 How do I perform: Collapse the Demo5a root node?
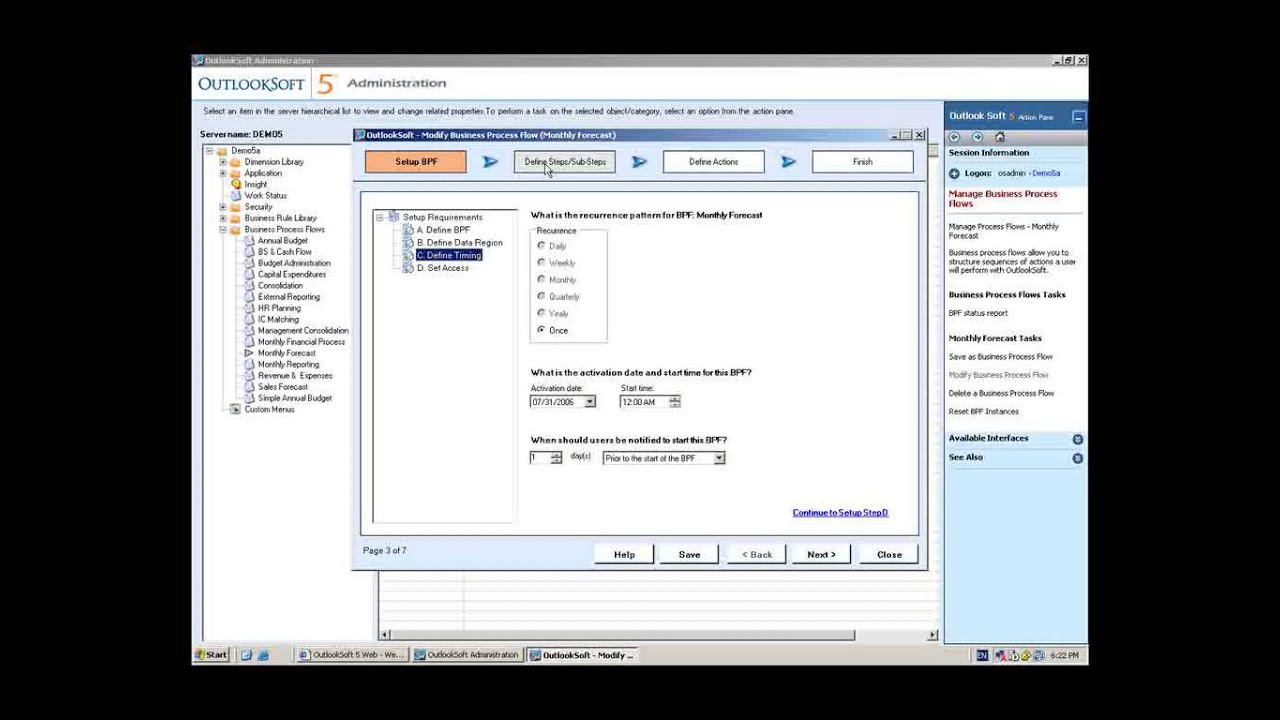click(x=209, y=151)
